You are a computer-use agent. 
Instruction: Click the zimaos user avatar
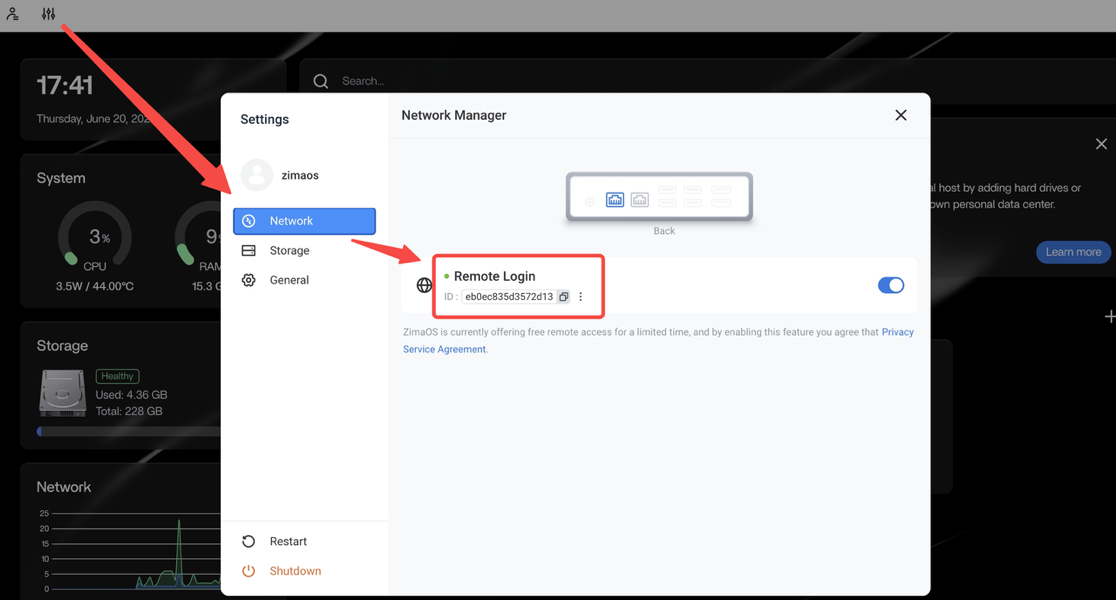pos(257,175)
